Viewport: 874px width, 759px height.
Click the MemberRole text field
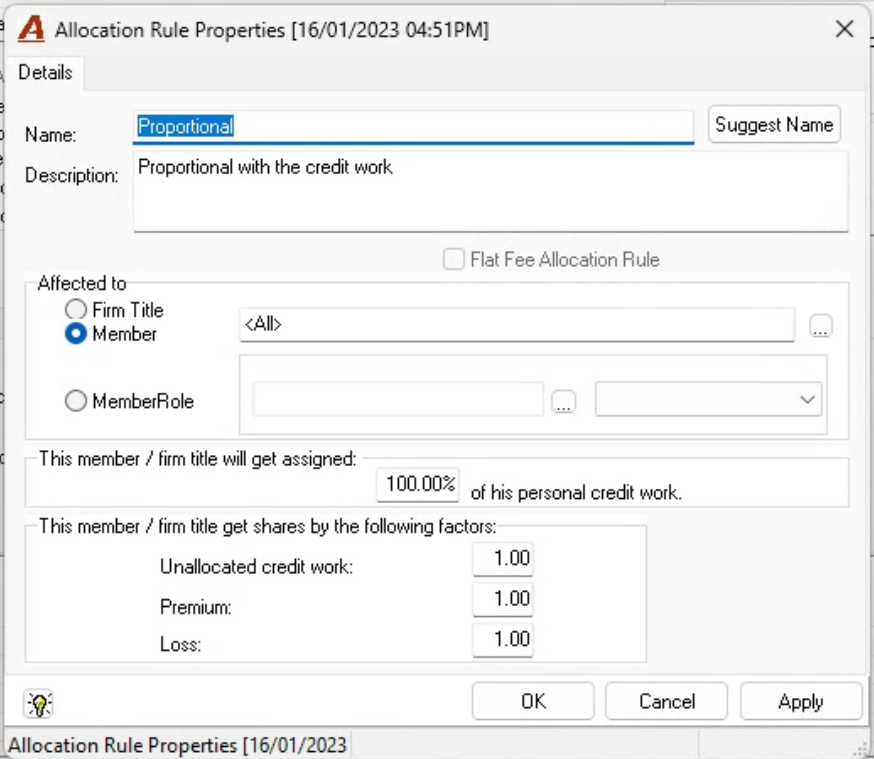[398, 399]
